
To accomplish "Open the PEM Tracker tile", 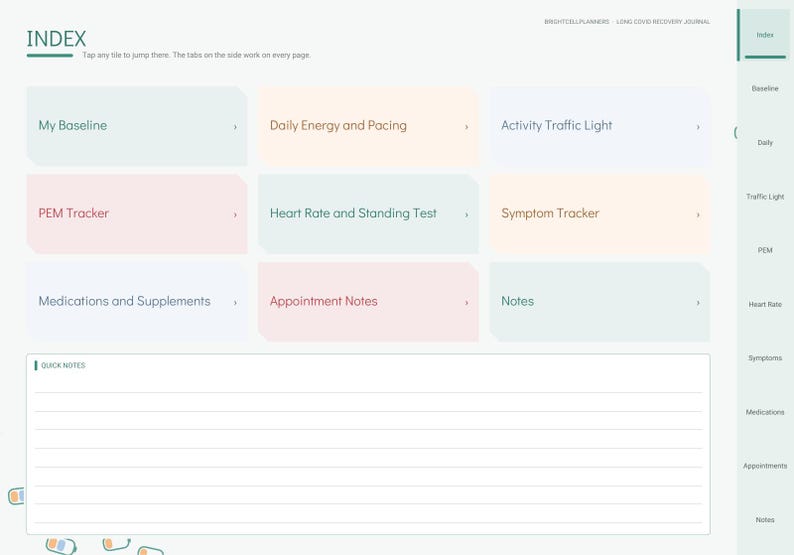I will [x=137, y=214].
